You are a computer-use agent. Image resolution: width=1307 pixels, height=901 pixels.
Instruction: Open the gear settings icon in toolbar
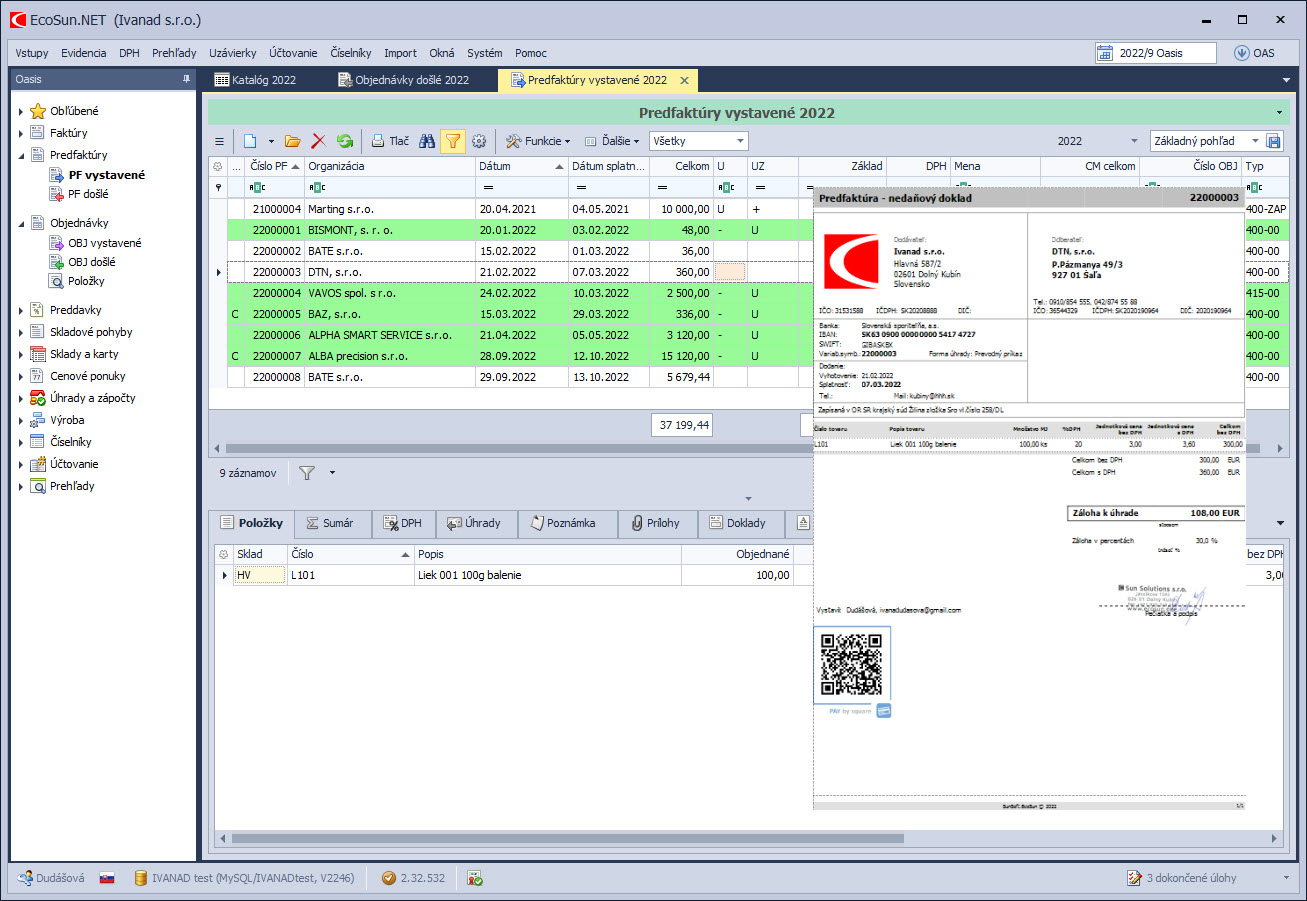tap(479, 142)
